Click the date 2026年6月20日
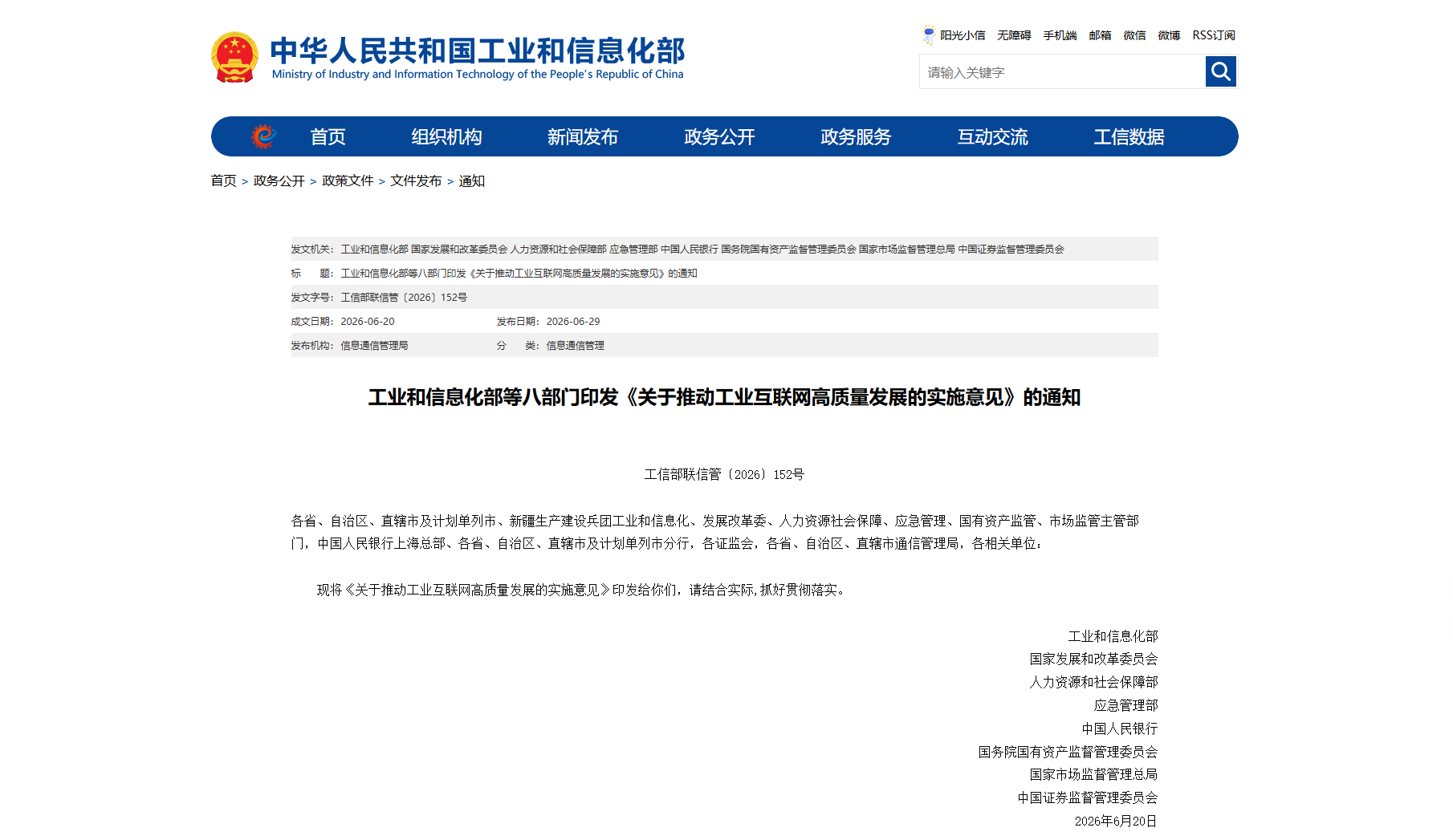 tap(1116, 822)
